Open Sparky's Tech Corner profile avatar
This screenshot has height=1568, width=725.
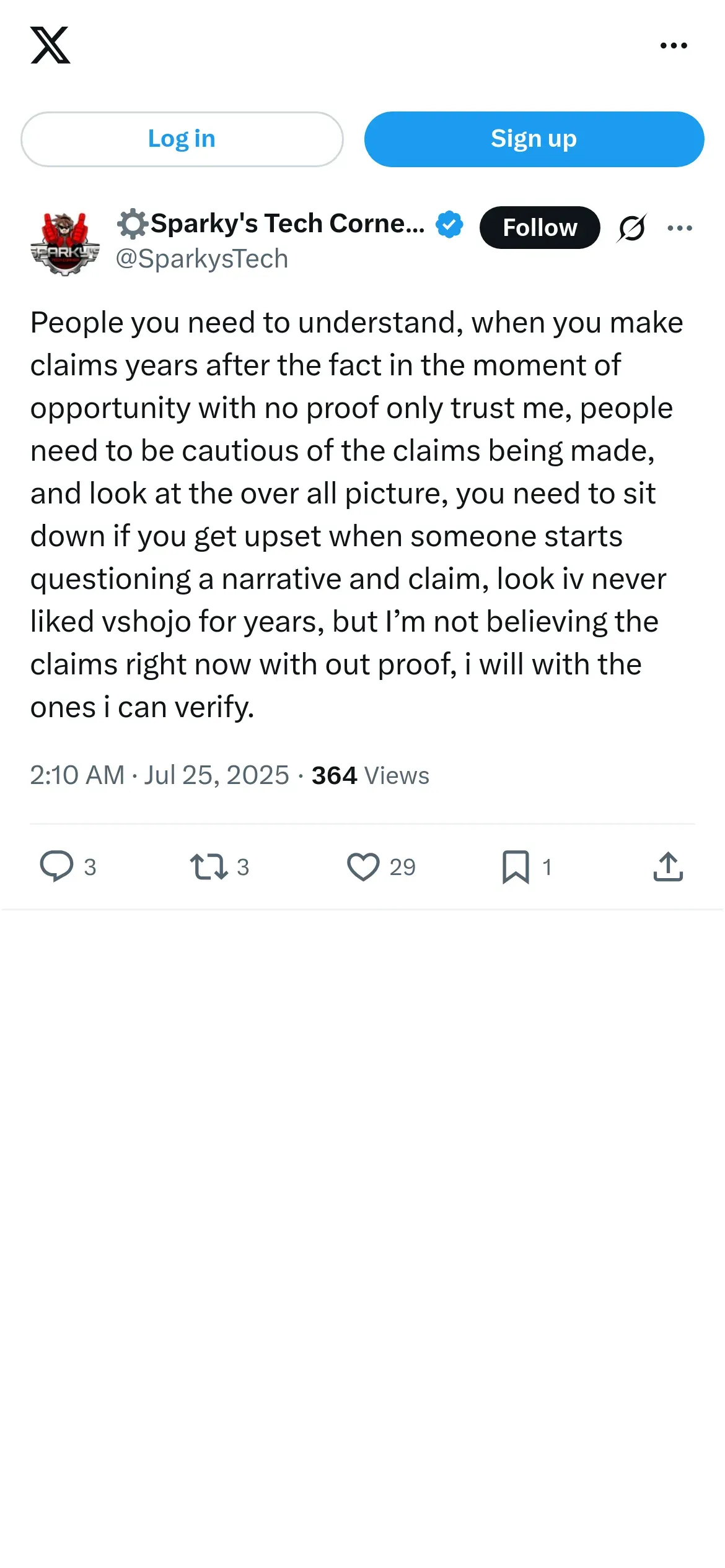pos(64,243)
